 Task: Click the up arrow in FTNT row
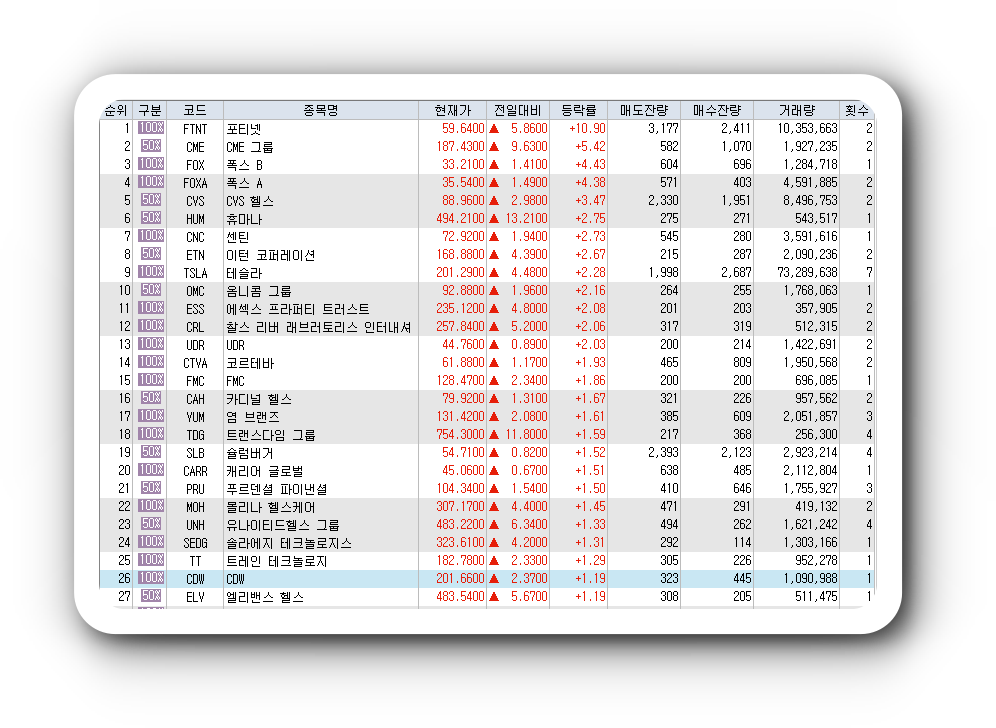pyautogui.click(x=494, y=128)
